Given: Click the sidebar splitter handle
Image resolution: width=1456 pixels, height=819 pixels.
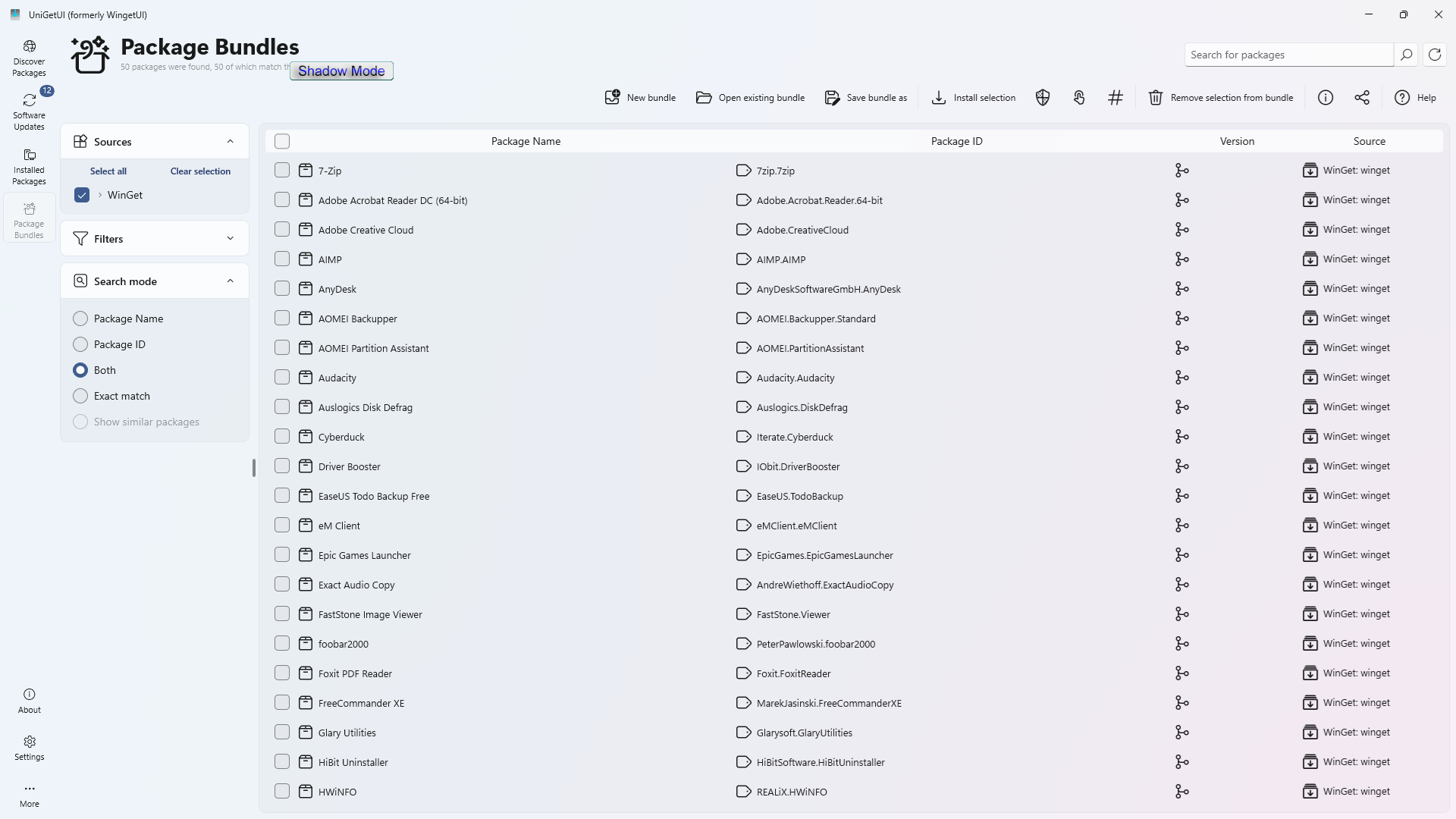Looking at the screenshot, I should click(254, 468).
